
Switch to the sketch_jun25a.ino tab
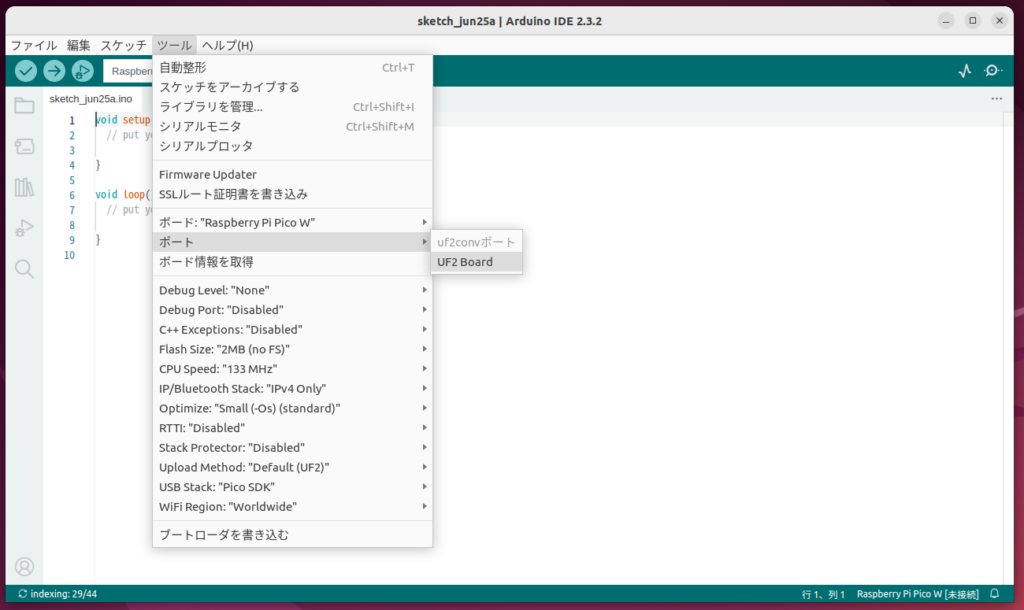[91, 99]
